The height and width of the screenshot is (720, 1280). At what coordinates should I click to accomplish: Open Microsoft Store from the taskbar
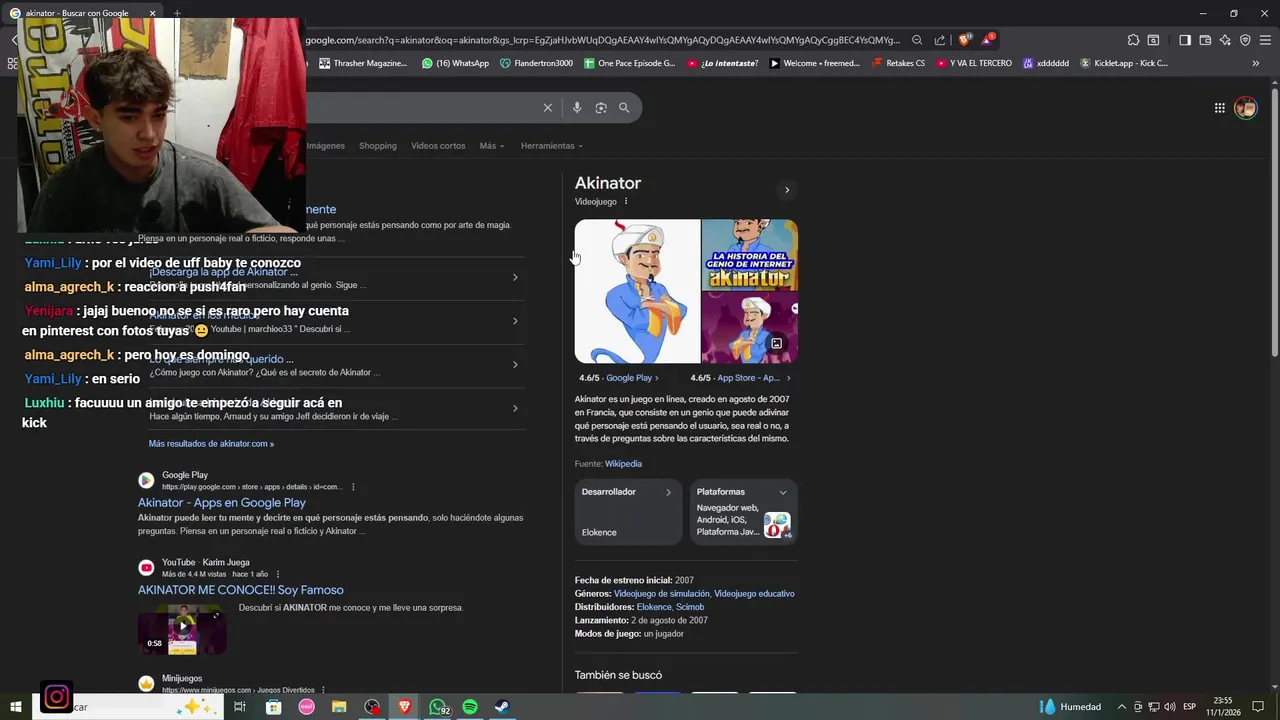(x=273, y=707)
